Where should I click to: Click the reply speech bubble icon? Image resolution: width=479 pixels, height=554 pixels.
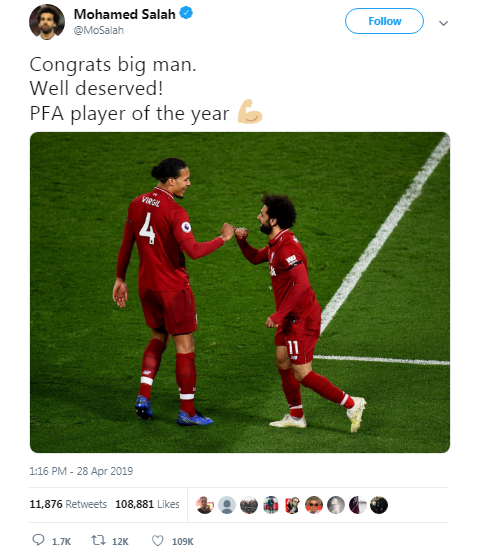(x=38, y=540)
